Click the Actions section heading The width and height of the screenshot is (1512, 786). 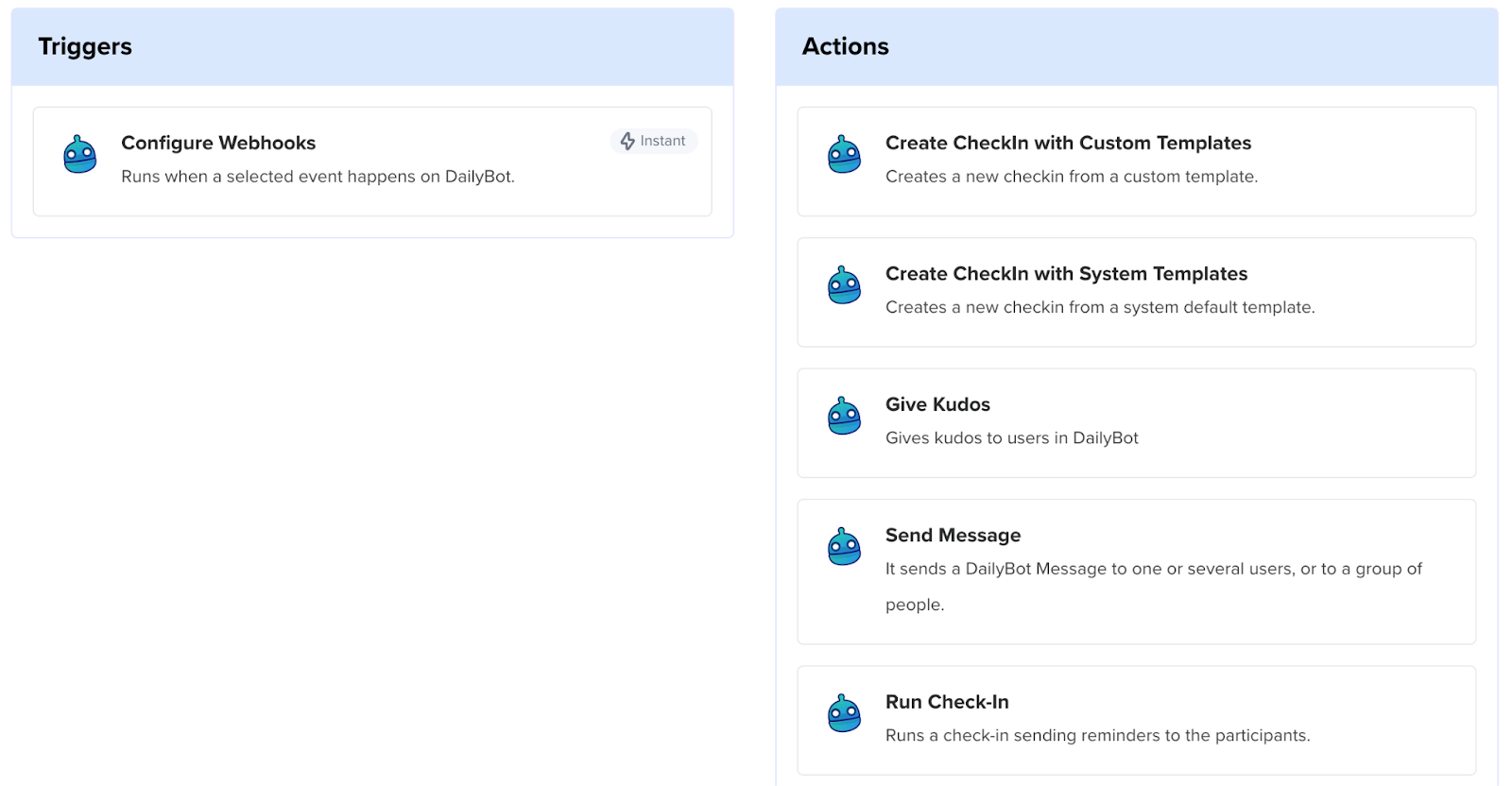tap(845, 46)
